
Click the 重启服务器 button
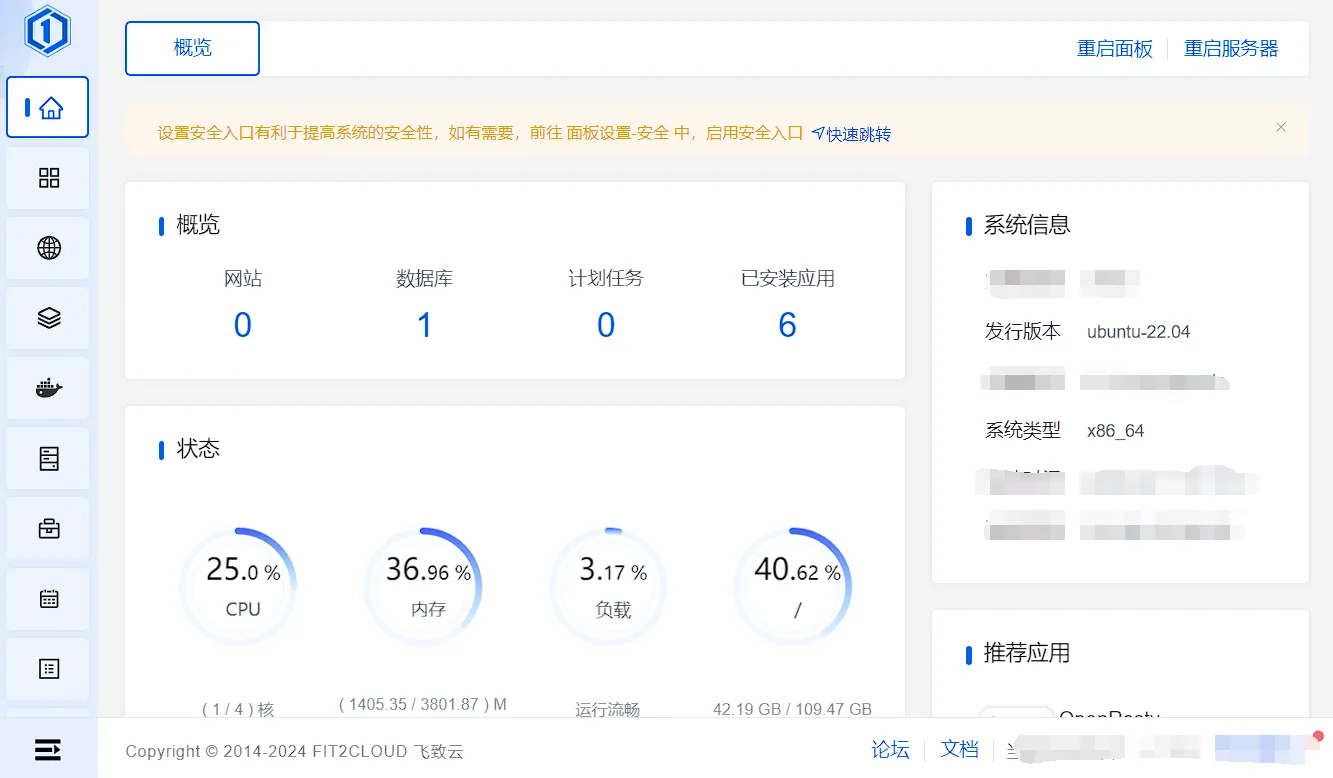pyautogui.click(x=1231, y=49)
